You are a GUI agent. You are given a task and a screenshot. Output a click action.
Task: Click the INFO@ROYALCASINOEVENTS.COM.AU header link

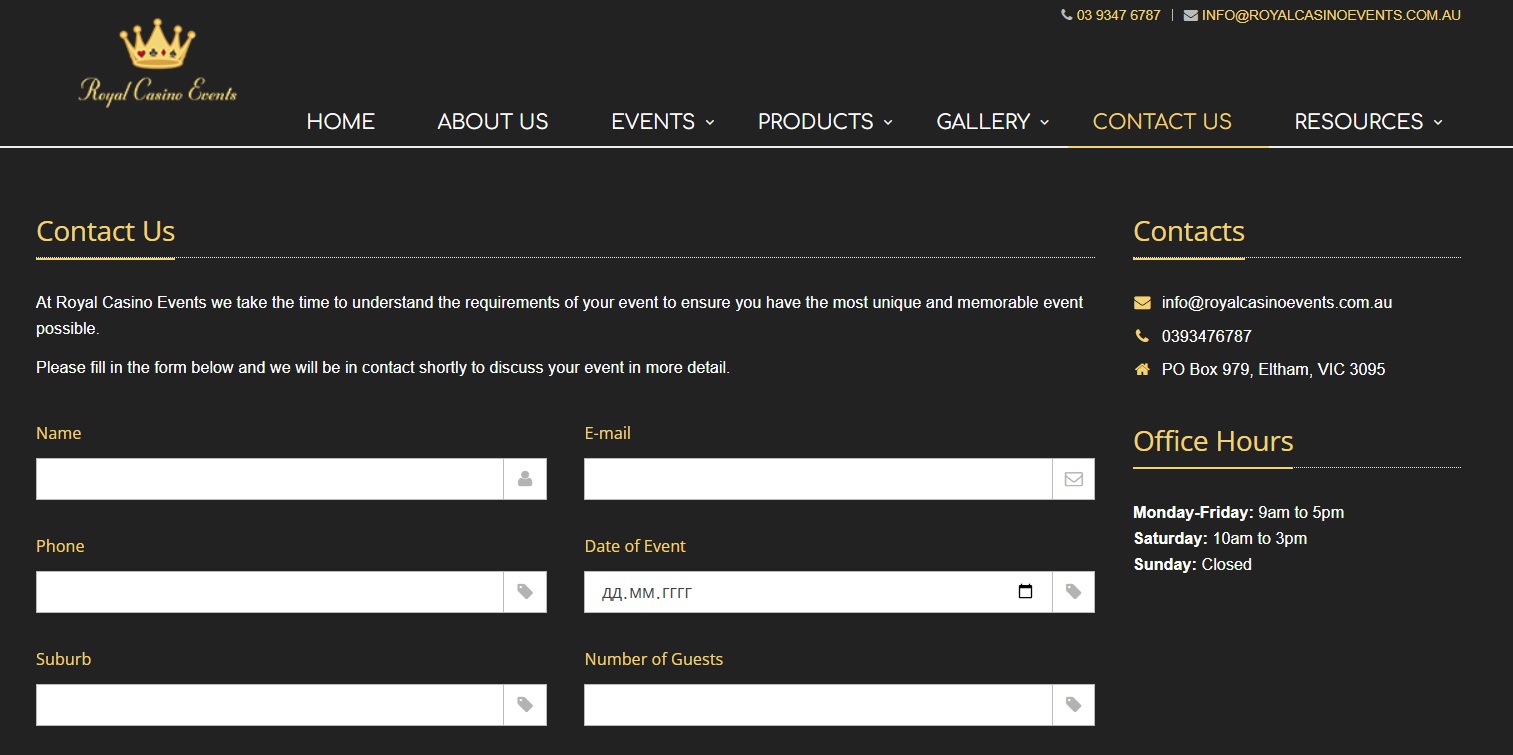pyautogui.click(x=1332, y=15)
